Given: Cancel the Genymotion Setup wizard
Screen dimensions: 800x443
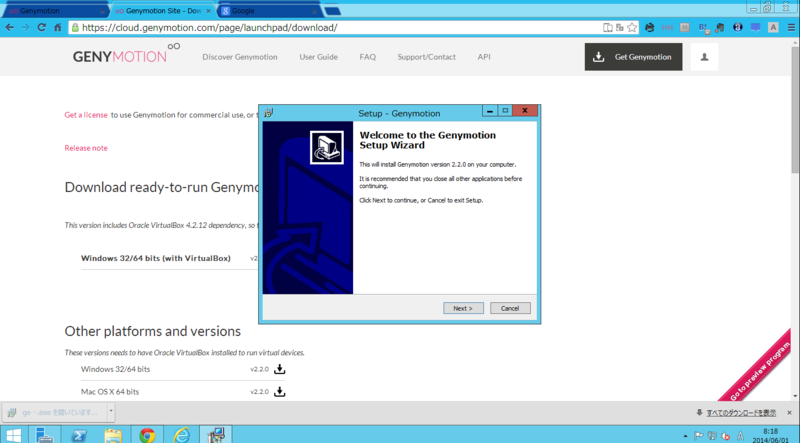Looking at the screenshot, I should point(510,308).
